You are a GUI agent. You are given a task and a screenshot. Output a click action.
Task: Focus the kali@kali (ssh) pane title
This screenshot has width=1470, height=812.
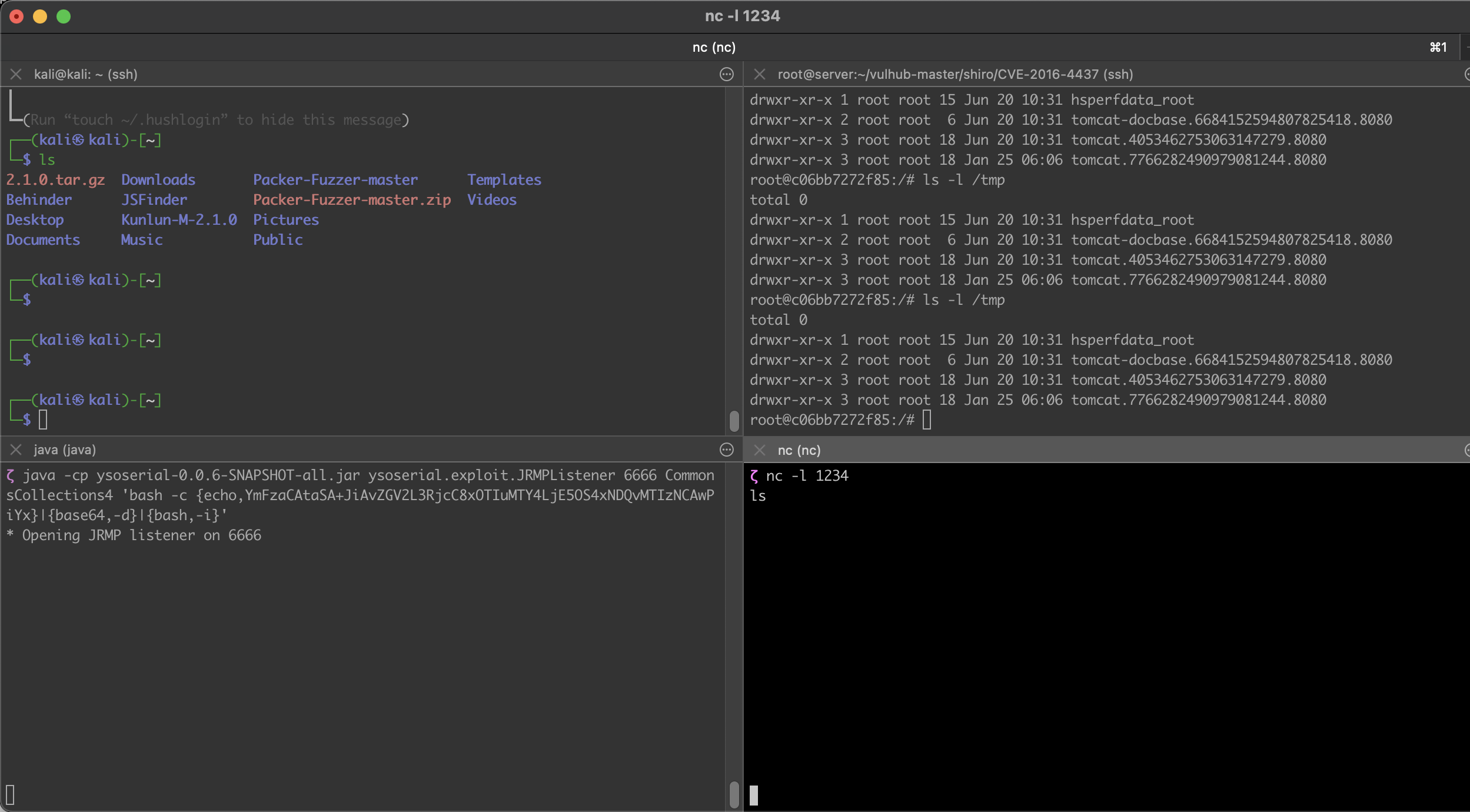pos(85,74)
